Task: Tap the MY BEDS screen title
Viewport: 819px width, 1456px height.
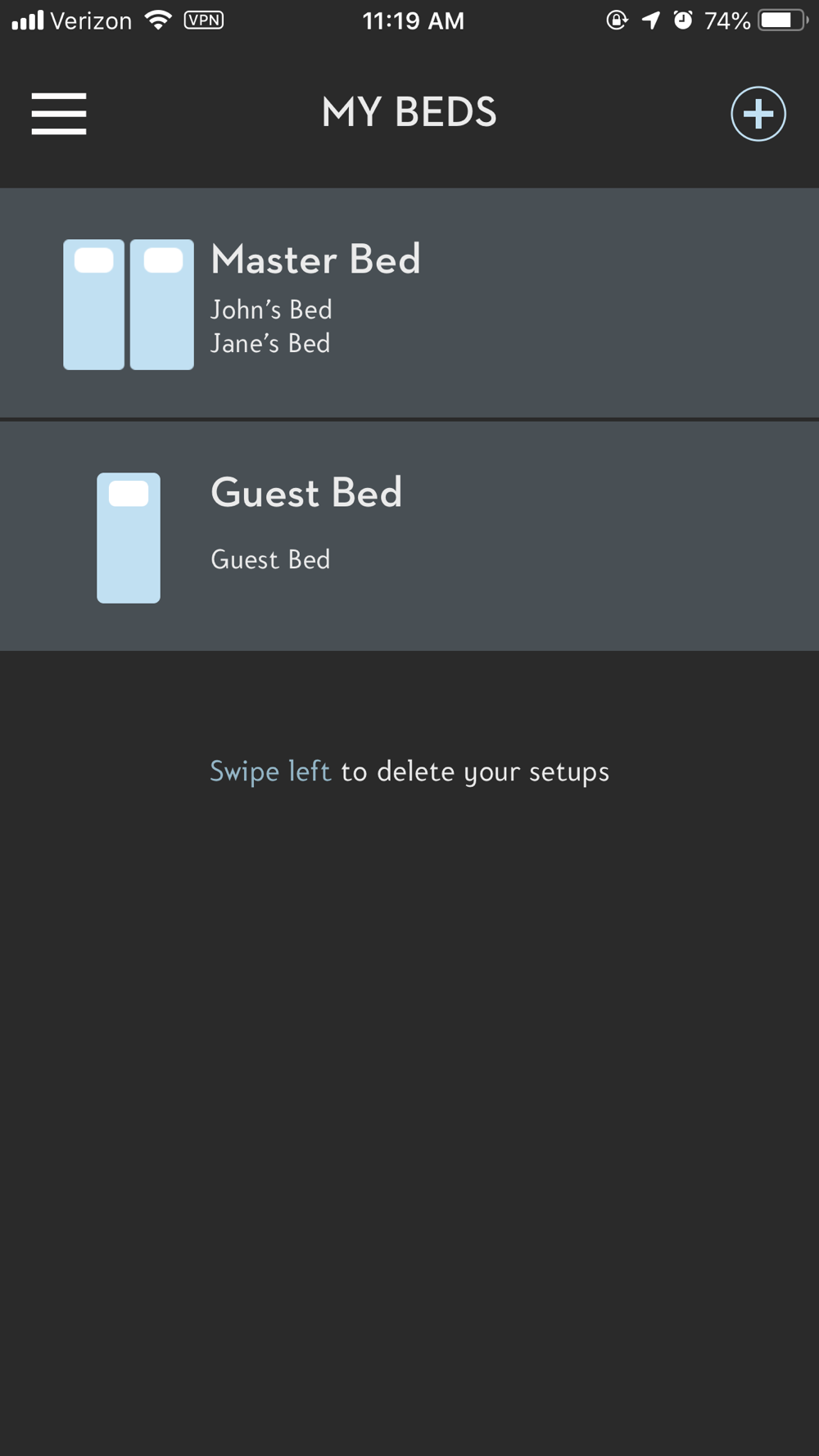Action: (x=409, y=112)
